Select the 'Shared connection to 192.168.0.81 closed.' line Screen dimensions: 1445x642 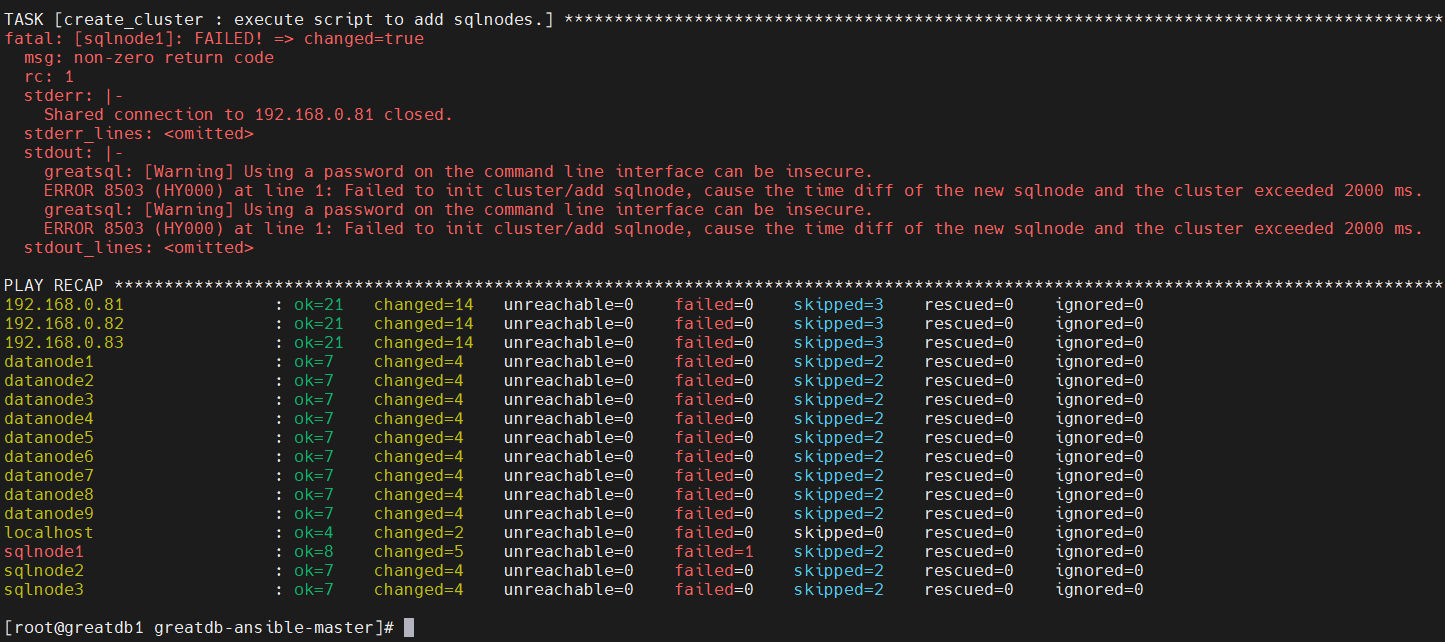click(x=248, y=115)
